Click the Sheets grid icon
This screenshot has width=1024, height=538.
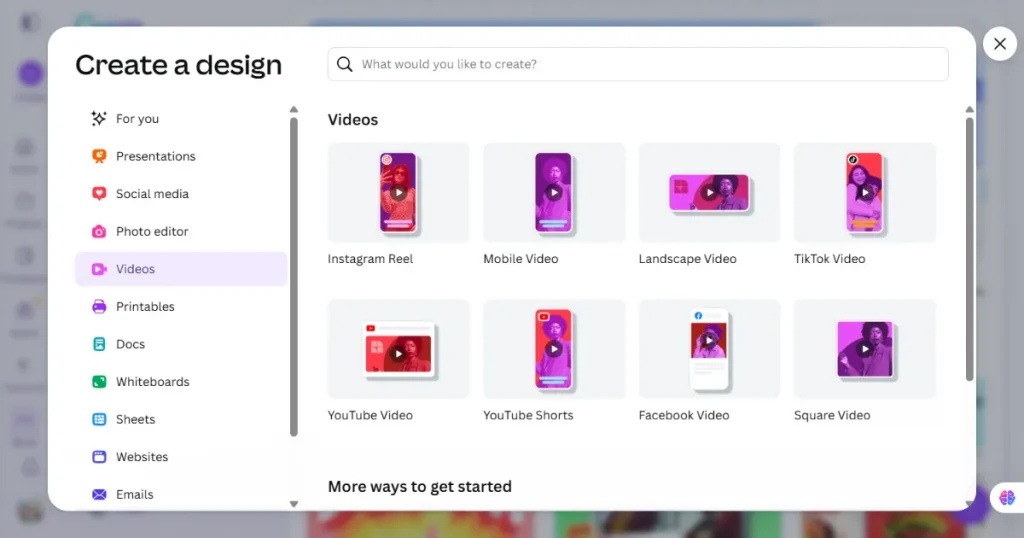point(99,419)
